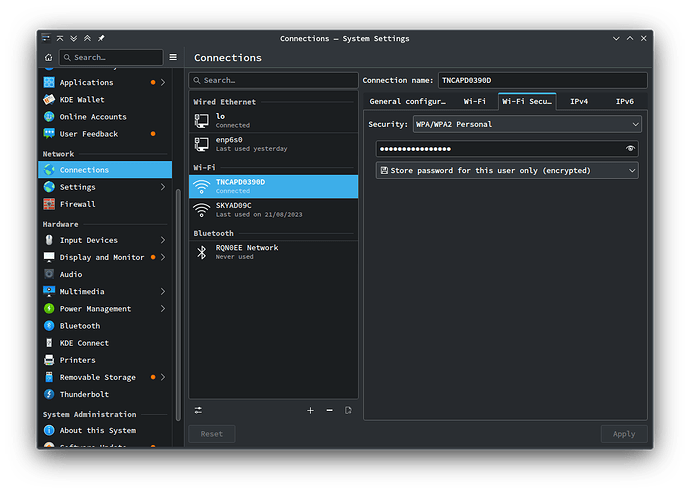Click the keep-below double down arrow icon

pyautogui.click(x=73, y=38)
